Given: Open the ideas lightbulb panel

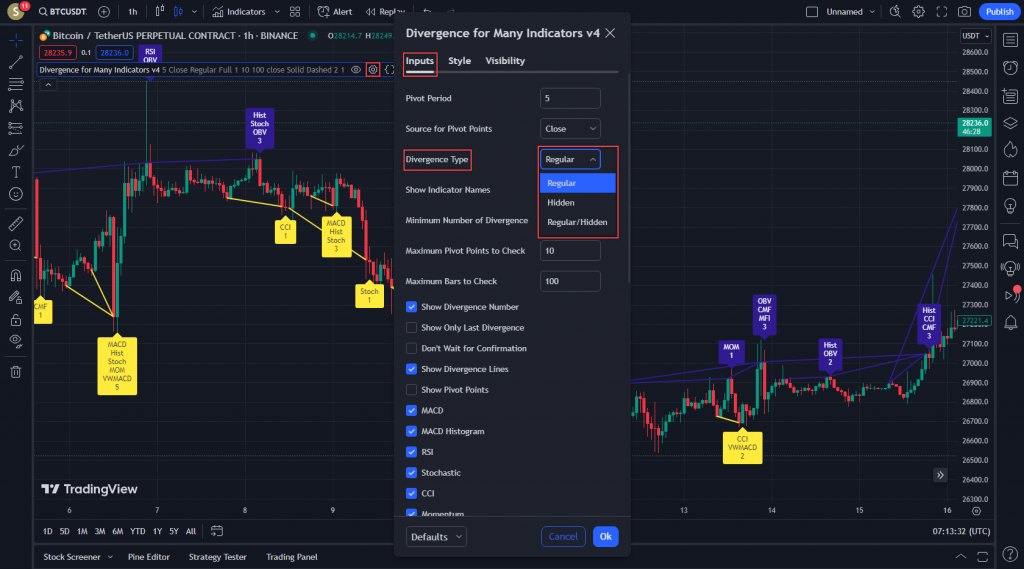Looking at the screenshot, I should (1010, 206).
